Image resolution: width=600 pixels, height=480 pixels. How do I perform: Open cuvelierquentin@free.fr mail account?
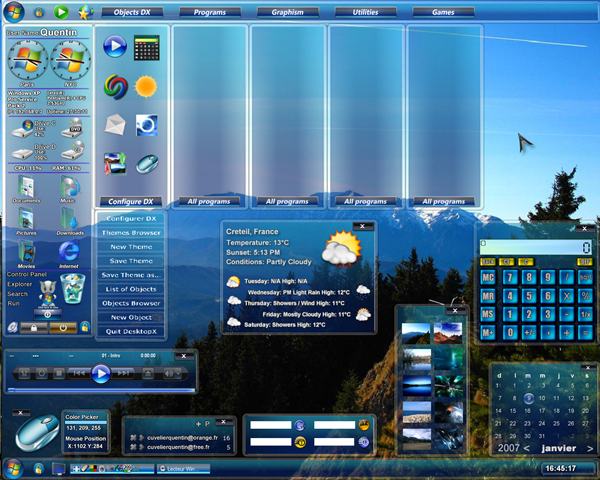178,447
